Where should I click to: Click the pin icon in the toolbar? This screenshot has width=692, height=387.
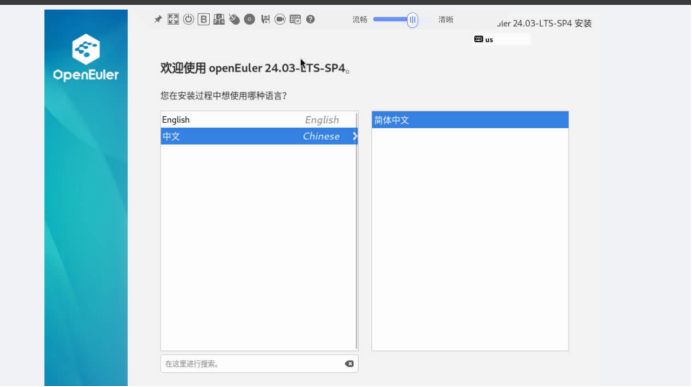tap(158, 19)
